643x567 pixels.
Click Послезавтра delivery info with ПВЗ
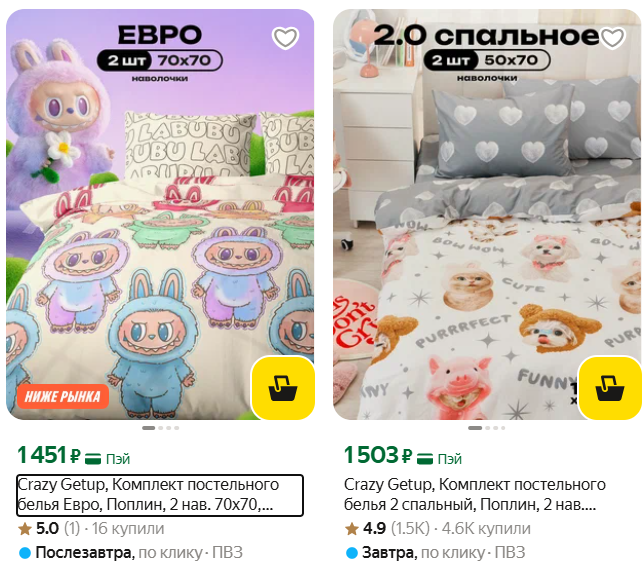coord(131,553)
